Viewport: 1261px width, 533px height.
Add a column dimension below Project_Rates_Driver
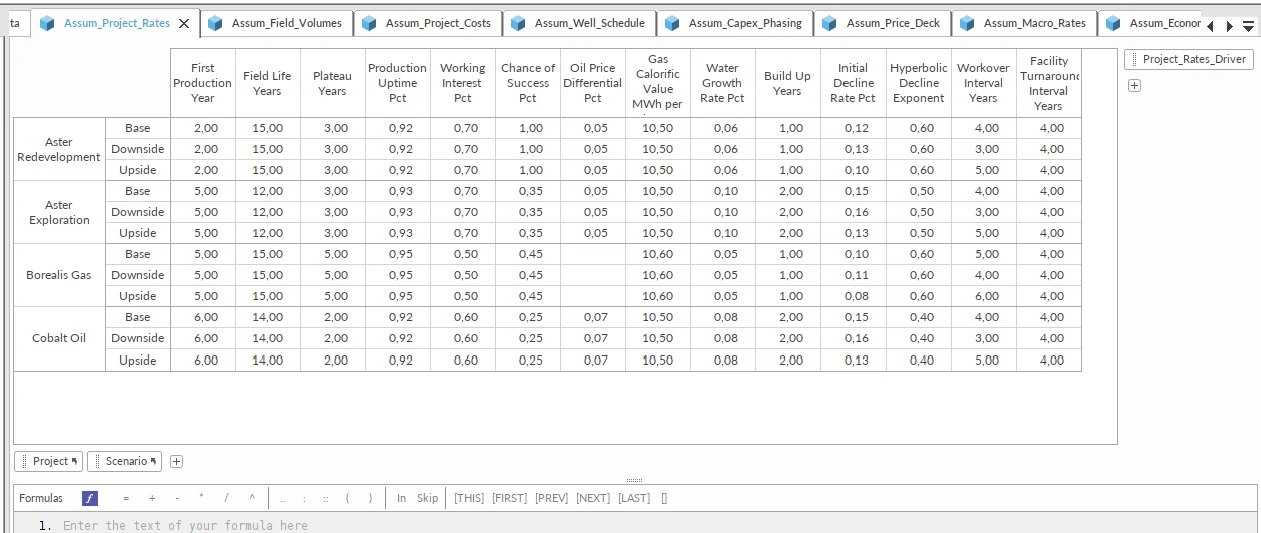tap(1134, 86)
